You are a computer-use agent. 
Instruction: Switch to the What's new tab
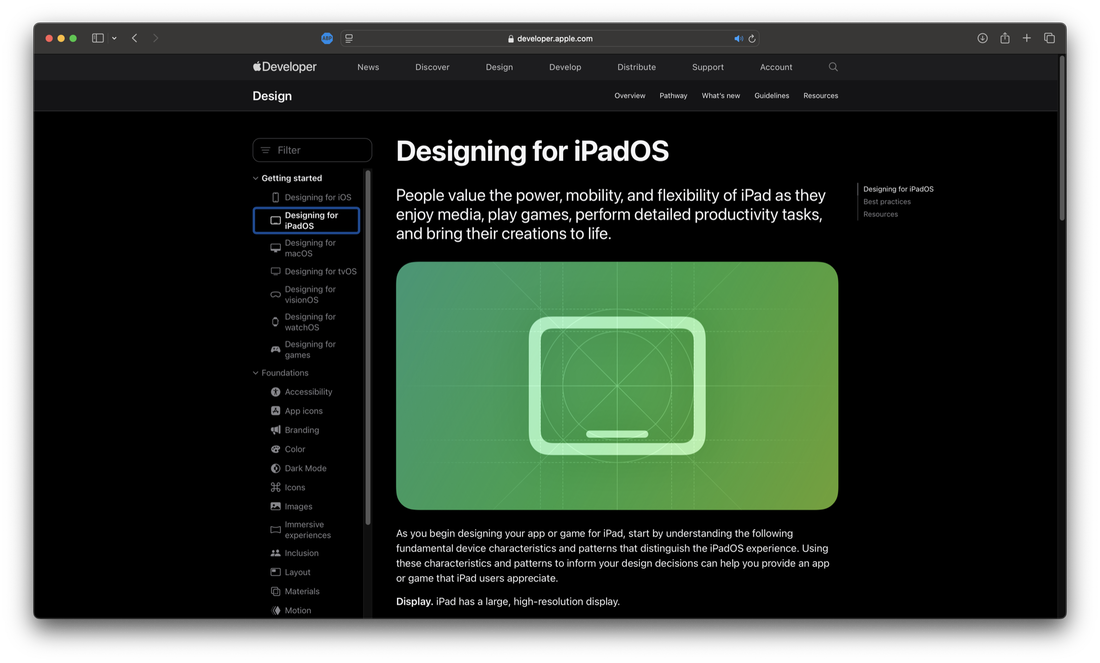[720, 95]
